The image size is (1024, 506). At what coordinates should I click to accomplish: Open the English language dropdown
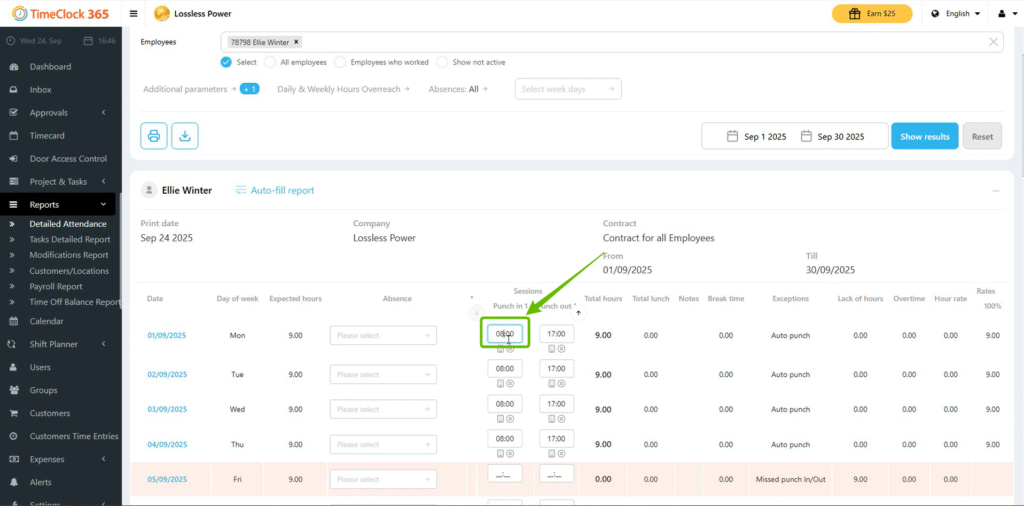click(x=955, y=14)
